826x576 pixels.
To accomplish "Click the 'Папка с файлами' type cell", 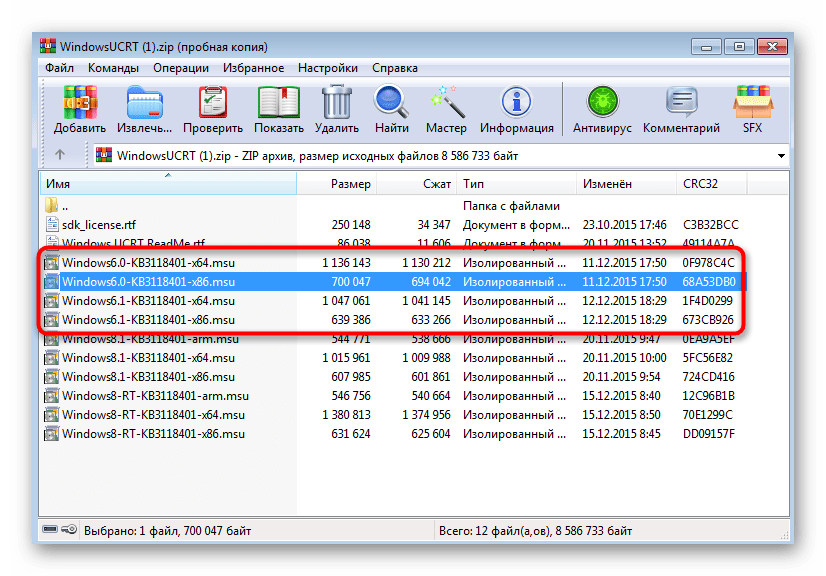I will [511, 206].
